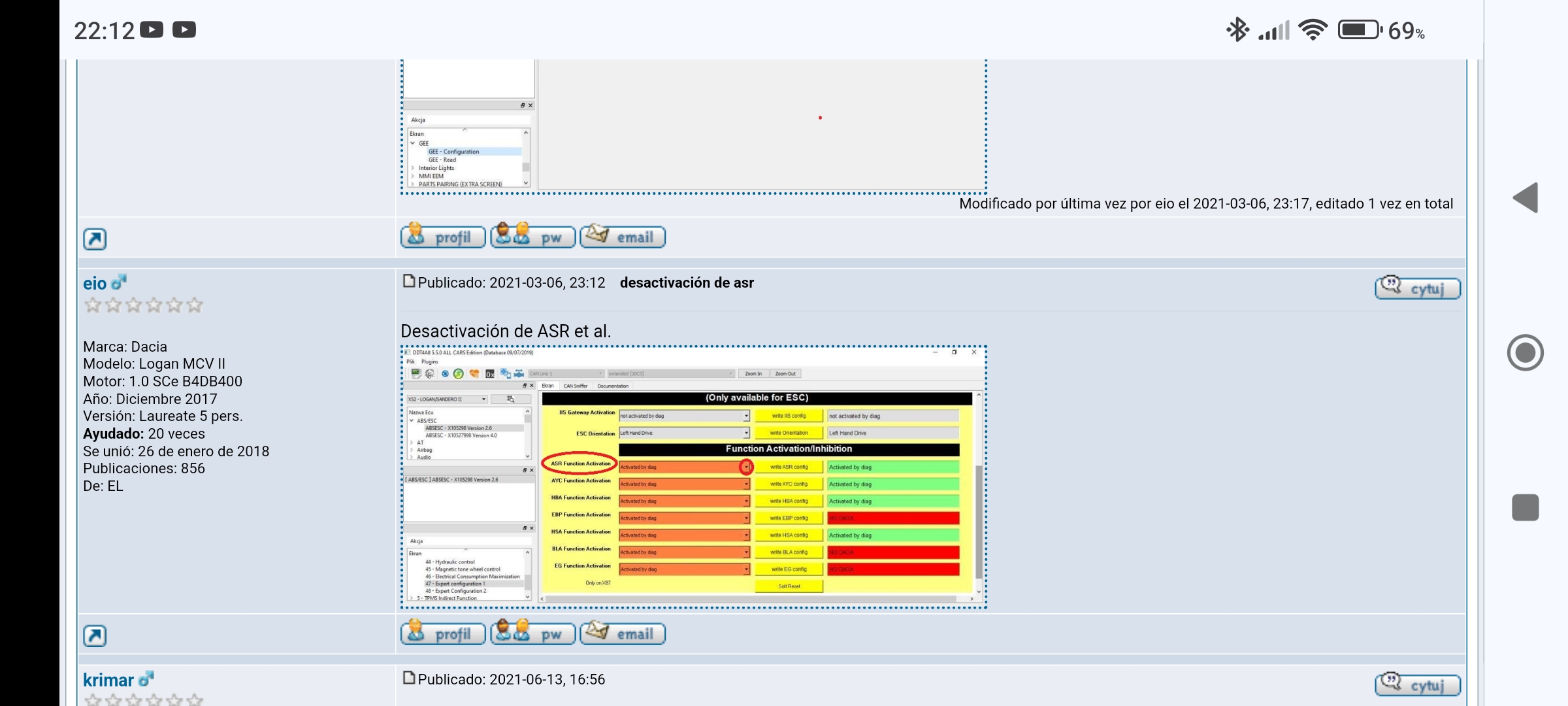1568x706 pixels.
Task: Click the email button in the upper post
Action: [x=623, y=237]
